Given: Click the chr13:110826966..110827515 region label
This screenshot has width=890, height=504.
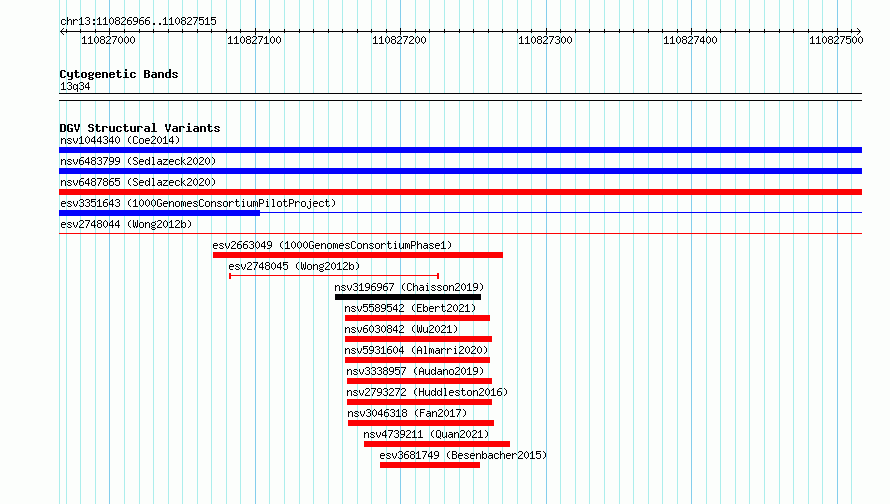Looking at the screenshot, I should click(x=138, y=22).
